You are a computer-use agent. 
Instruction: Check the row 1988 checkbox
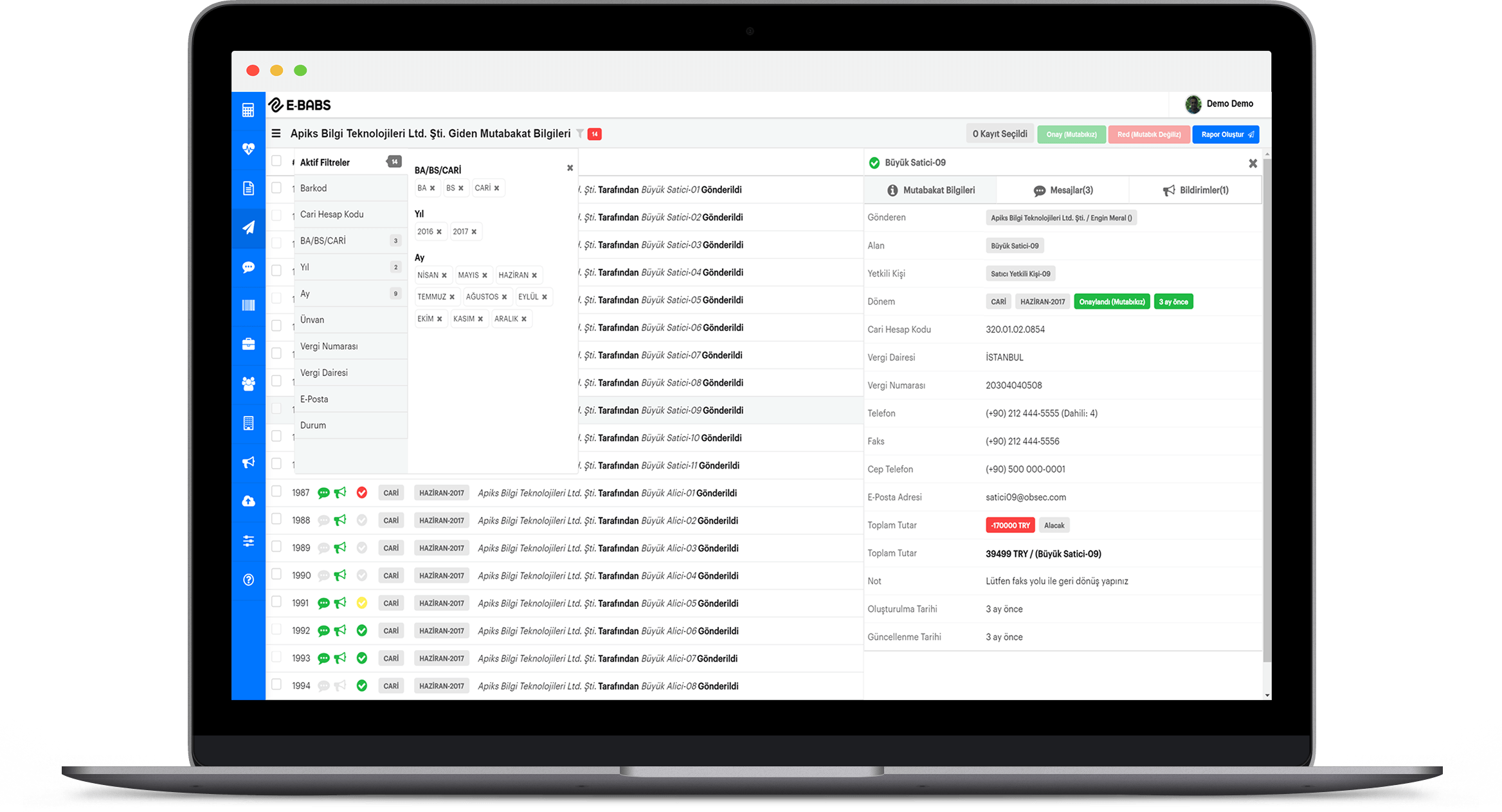coord(276,519)
